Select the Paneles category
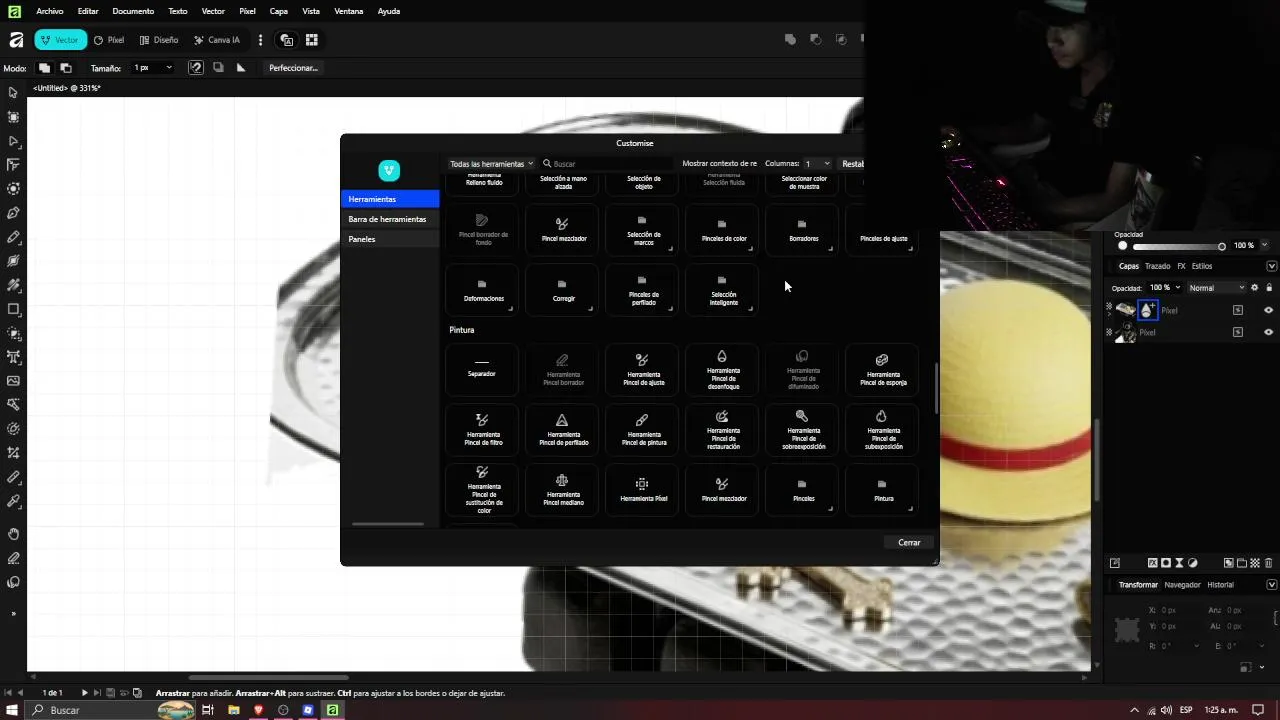The image size is (1280, 720). pyautogui.click(x=390, y=239)
